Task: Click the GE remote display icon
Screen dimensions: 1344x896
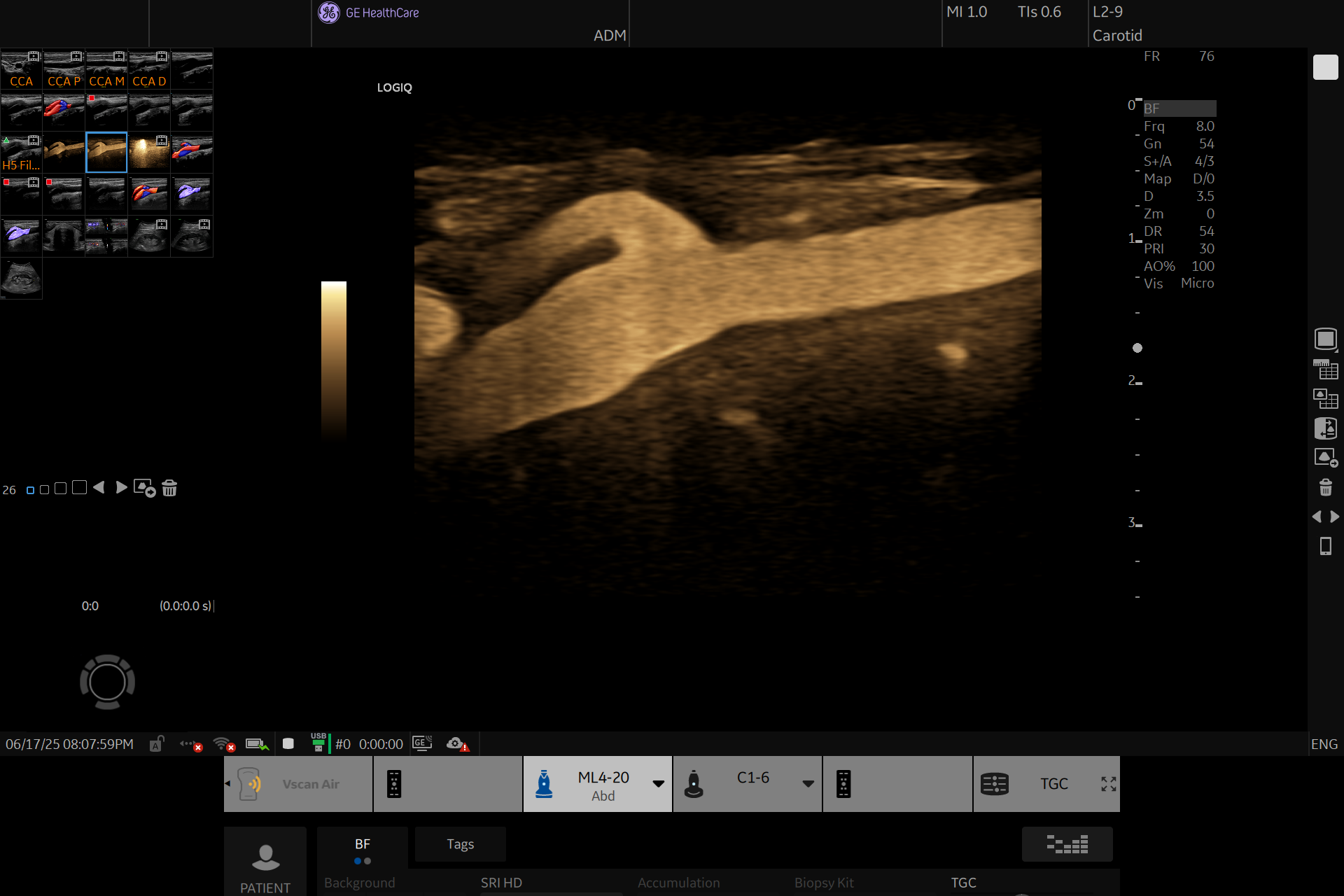Action: coord(422,743)
